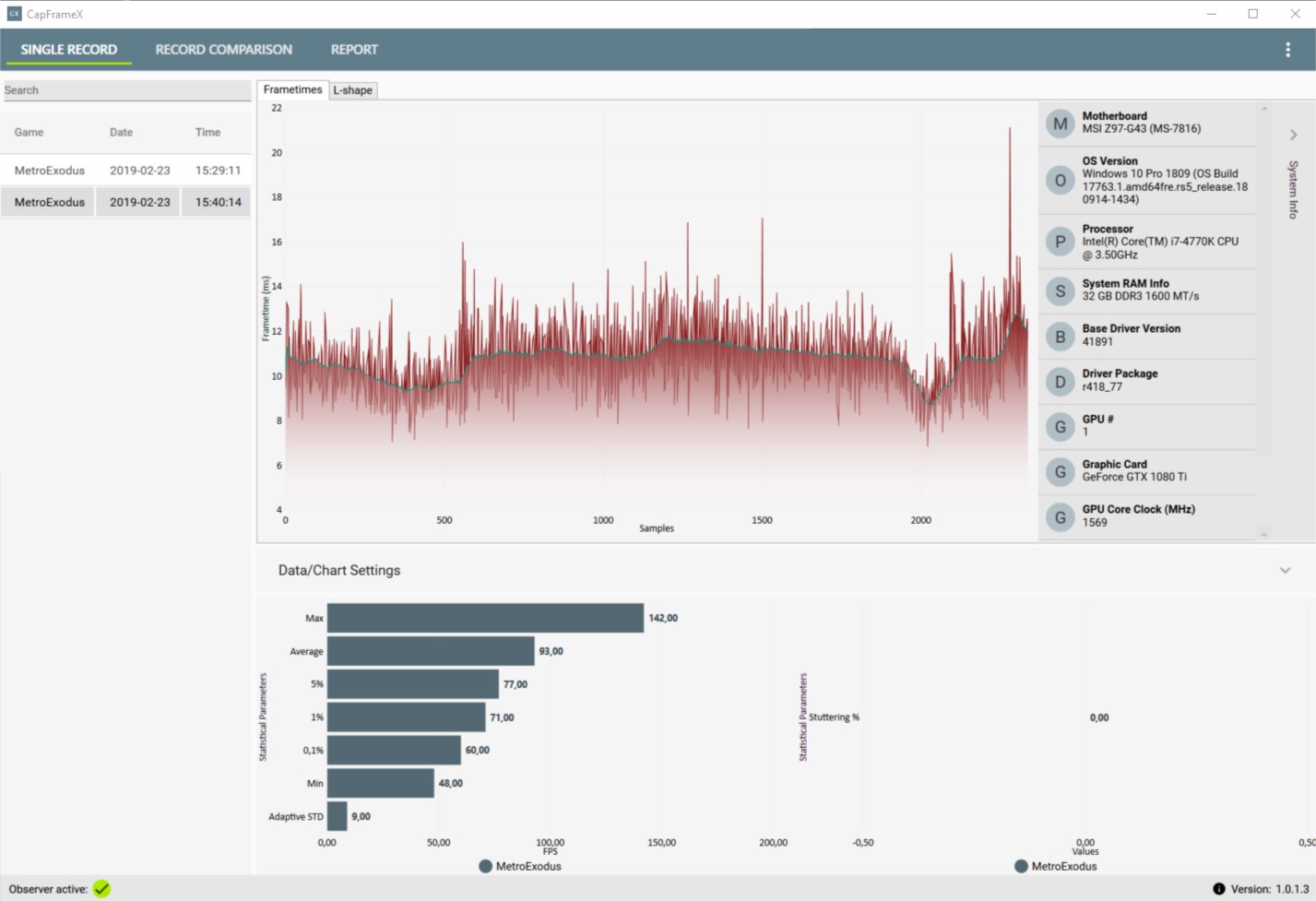Click the Driver Package 'D' icon
The height and width of the screenshot is (901, 1316).
point(1061,382)
